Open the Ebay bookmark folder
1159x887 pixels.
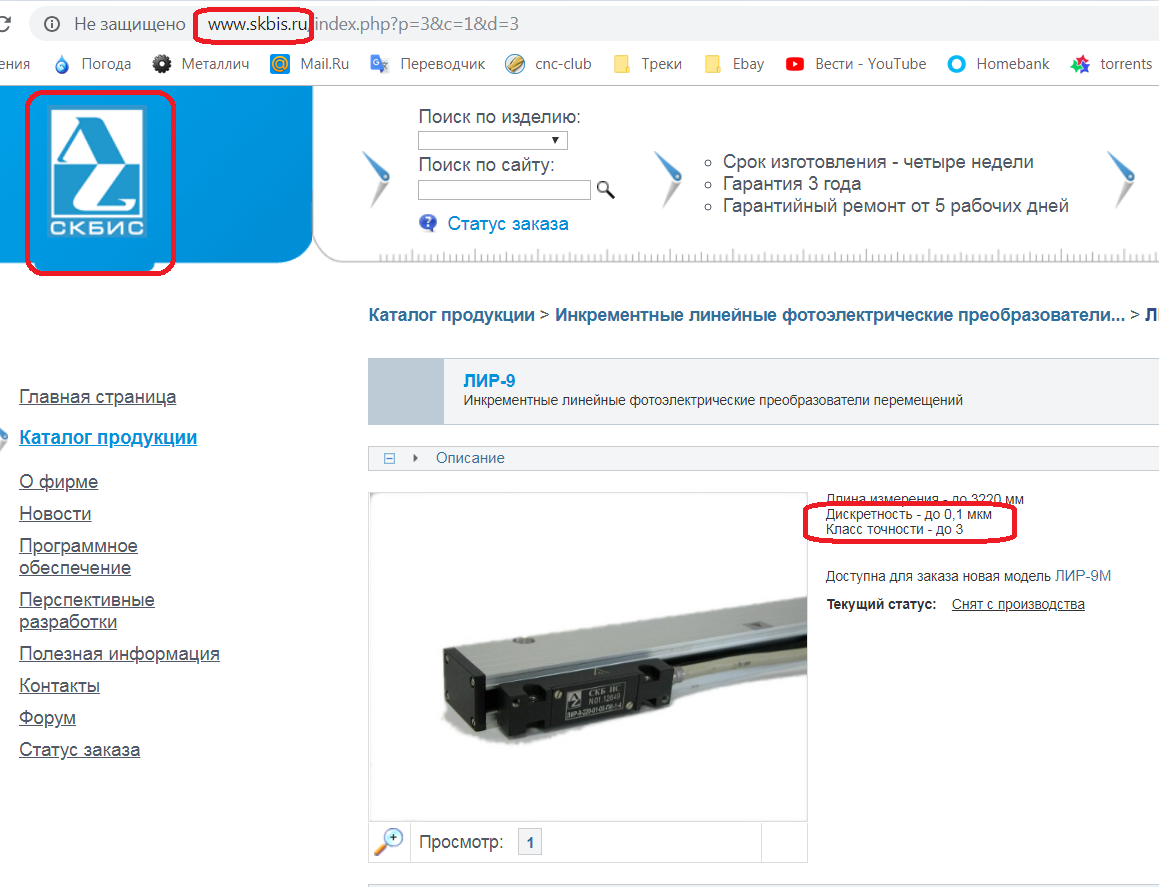point(734,64)
